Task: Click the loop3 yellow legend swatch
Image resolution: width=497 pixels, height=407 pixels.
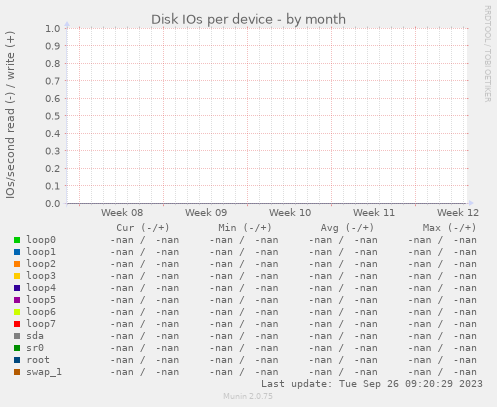Action: tap(17, 276)
